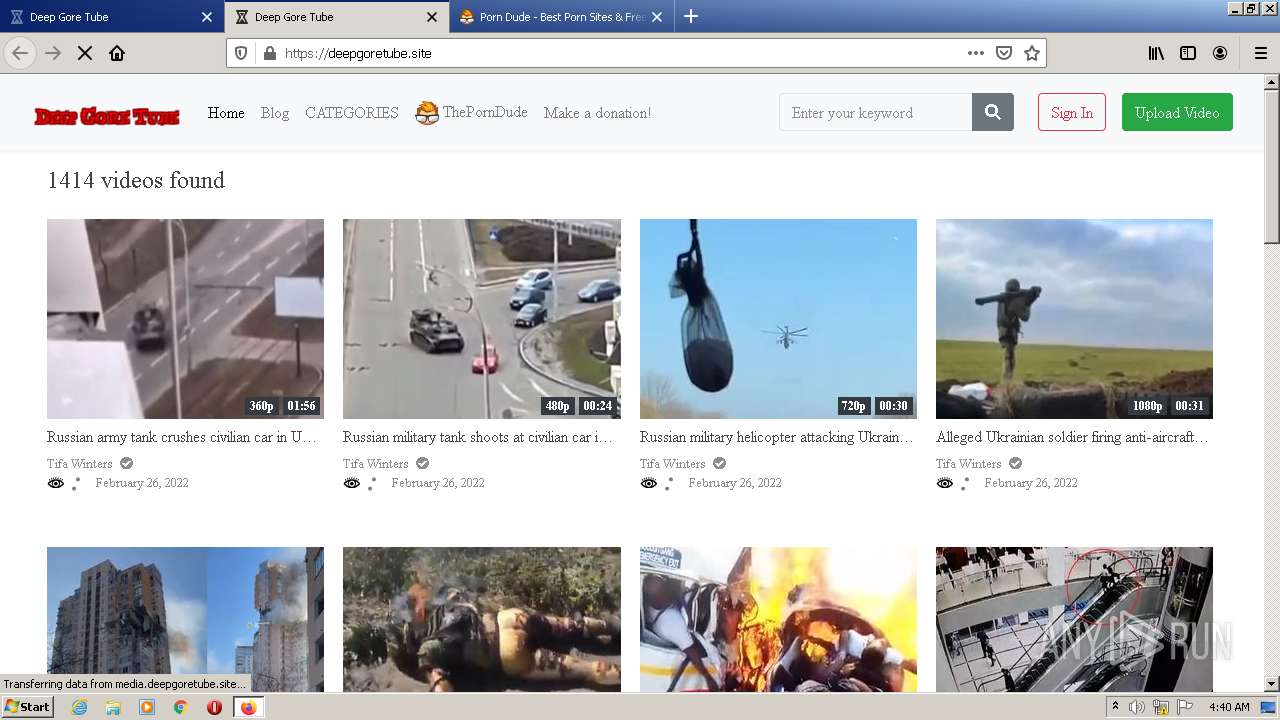Click the 4:40 AM taskbar clock
Viewport: 1280px width, 720px height.
(x=1229, y=707)
